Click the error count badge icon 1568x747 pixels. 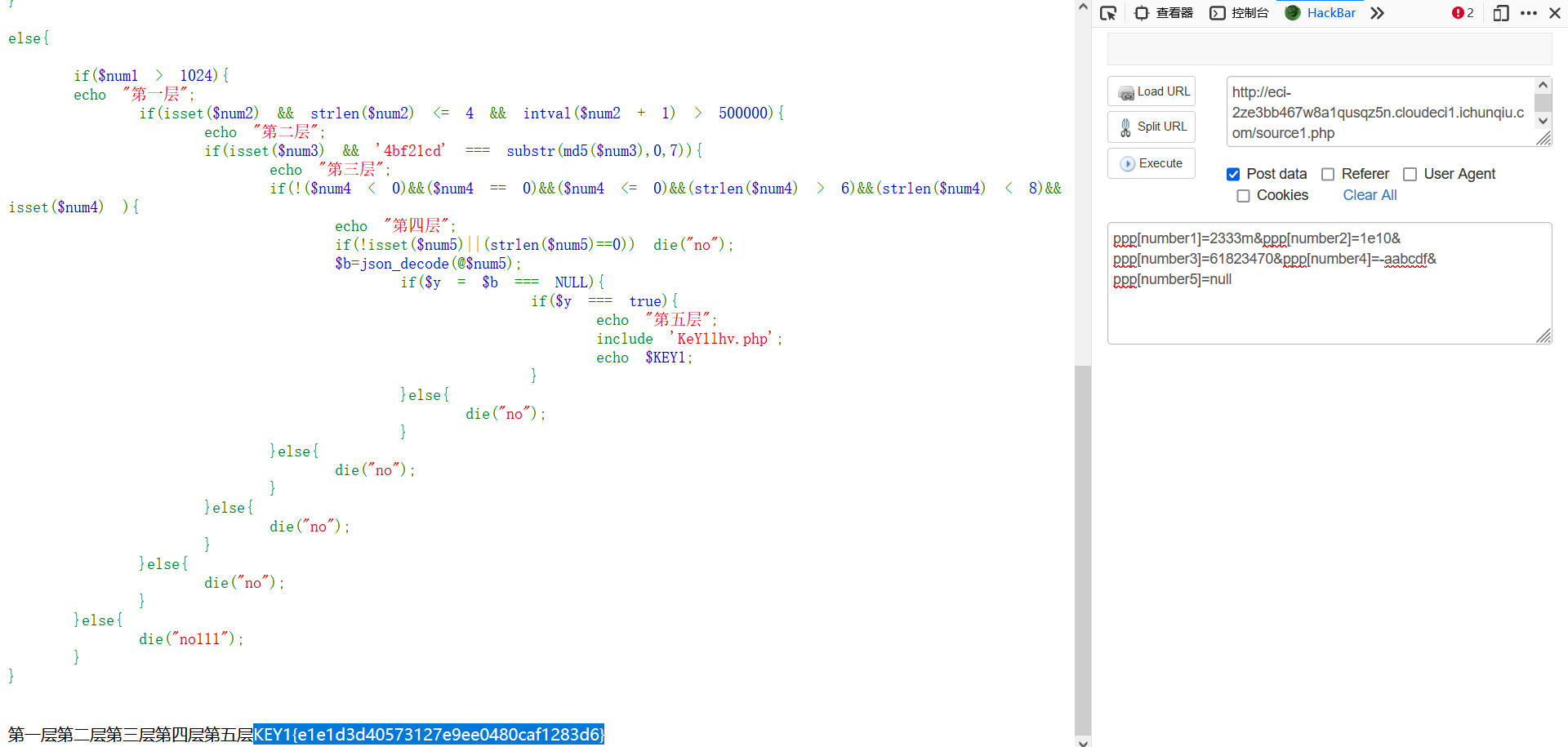pyautogui.click(x=1462, y=13)
